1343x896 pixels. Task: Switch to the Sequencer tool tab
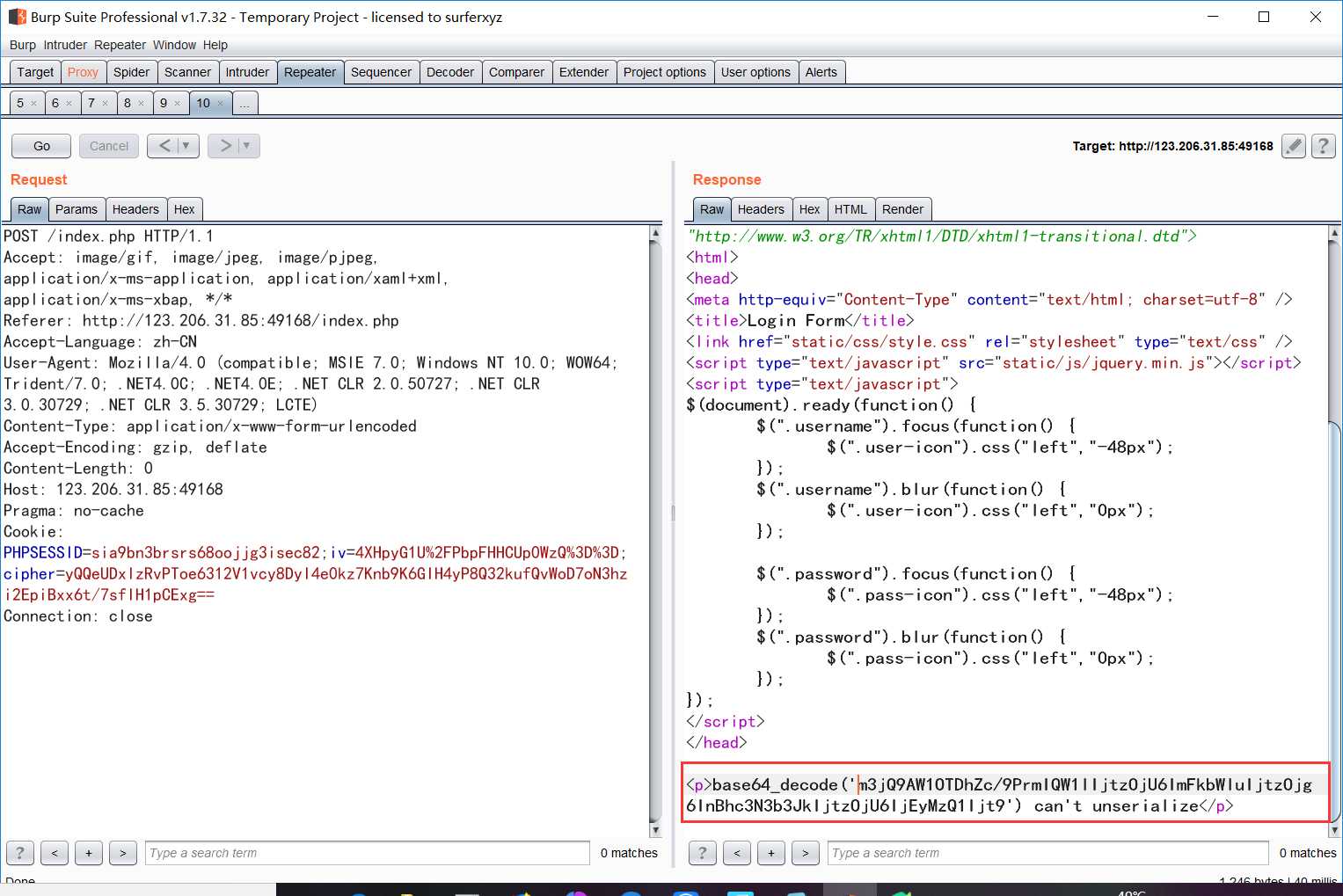381,72
